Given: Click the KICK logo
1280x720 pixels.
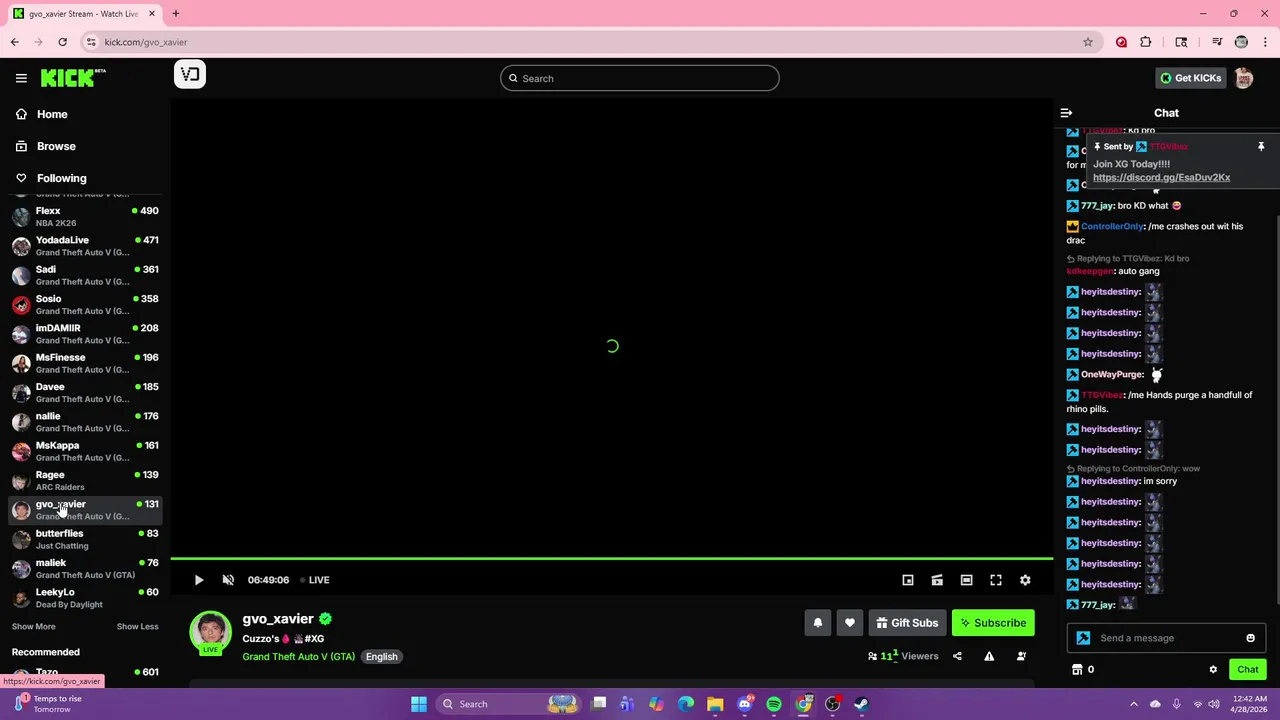Looking at the screenshot, I should [x=73, y=78].
